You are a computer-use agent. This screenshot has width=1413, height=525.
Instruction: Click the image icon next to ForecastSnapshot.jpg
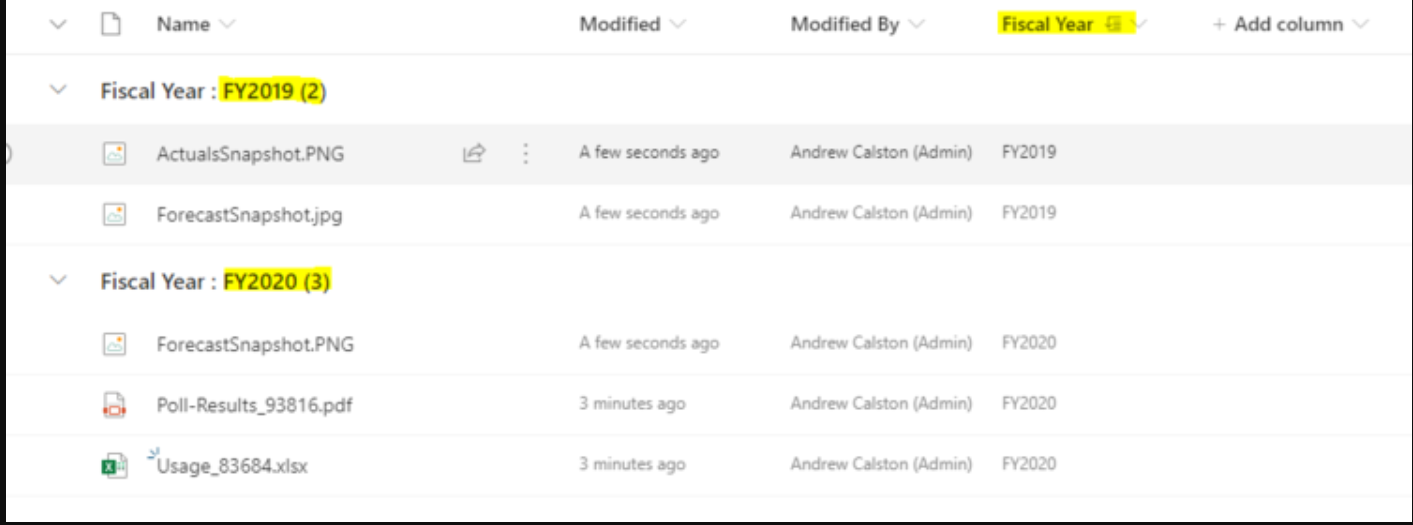click(115, 214)
